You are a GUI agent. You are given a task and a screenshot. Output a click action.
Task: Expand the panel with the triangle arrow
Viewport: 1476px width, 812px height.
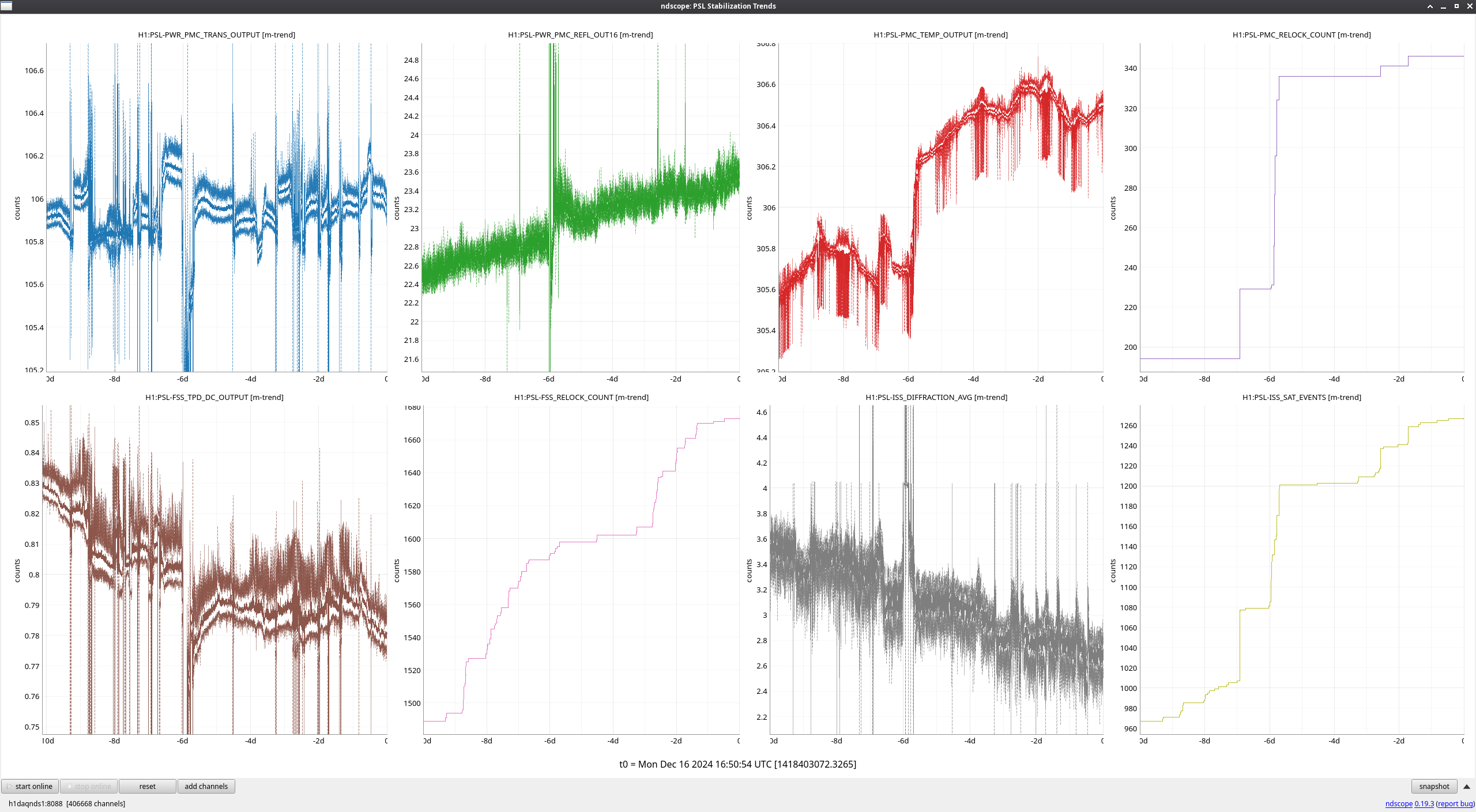pyautogui.click(x=1466, y=787)
